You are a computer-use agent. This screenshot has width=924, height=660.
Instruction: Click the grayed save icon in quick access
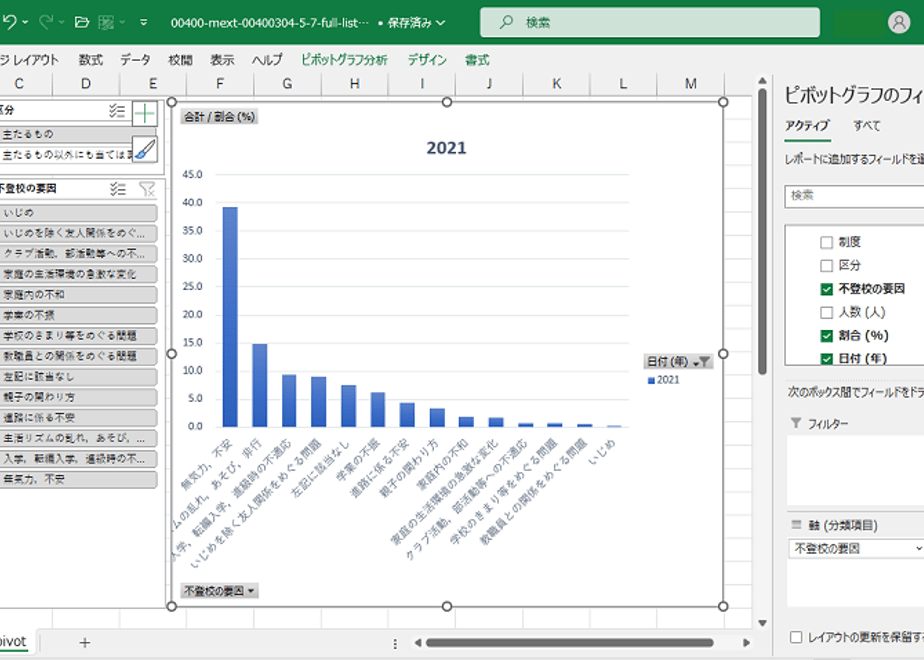[x=106, y=22]
